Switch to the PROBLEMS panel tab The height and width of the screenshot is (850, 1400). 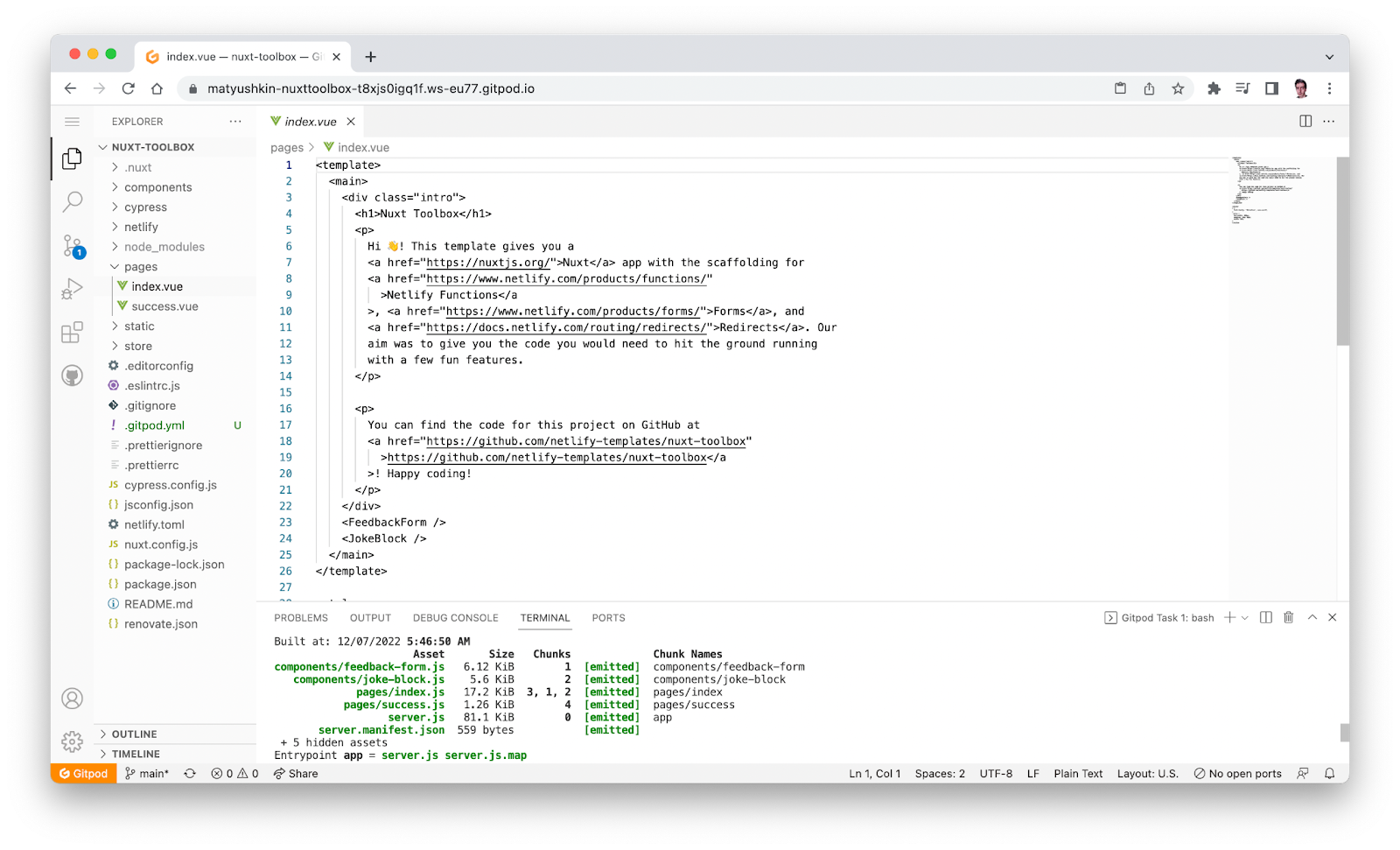click(x=301, y=618)
